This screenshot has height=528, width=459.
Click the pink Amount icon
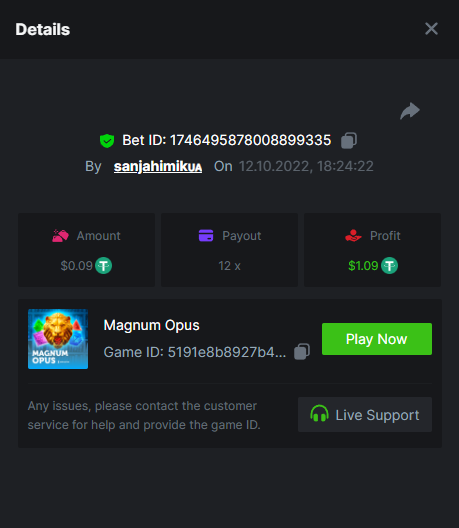[x=60, y=236]
